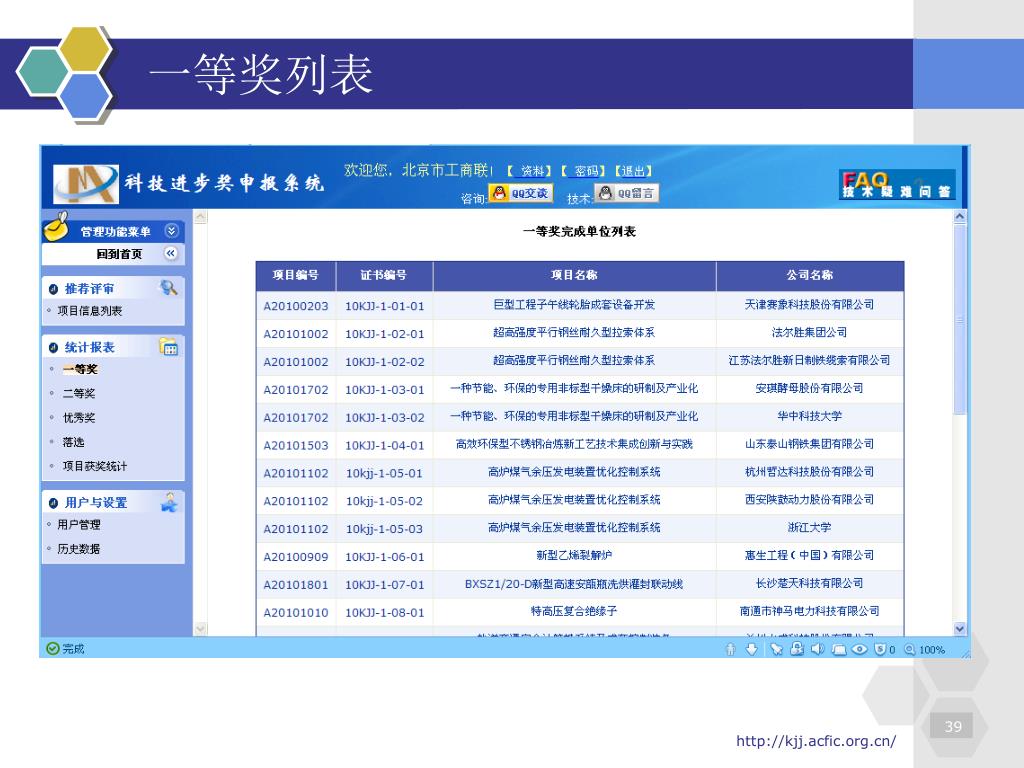Click the 项目编号 column header

[296, 276]
